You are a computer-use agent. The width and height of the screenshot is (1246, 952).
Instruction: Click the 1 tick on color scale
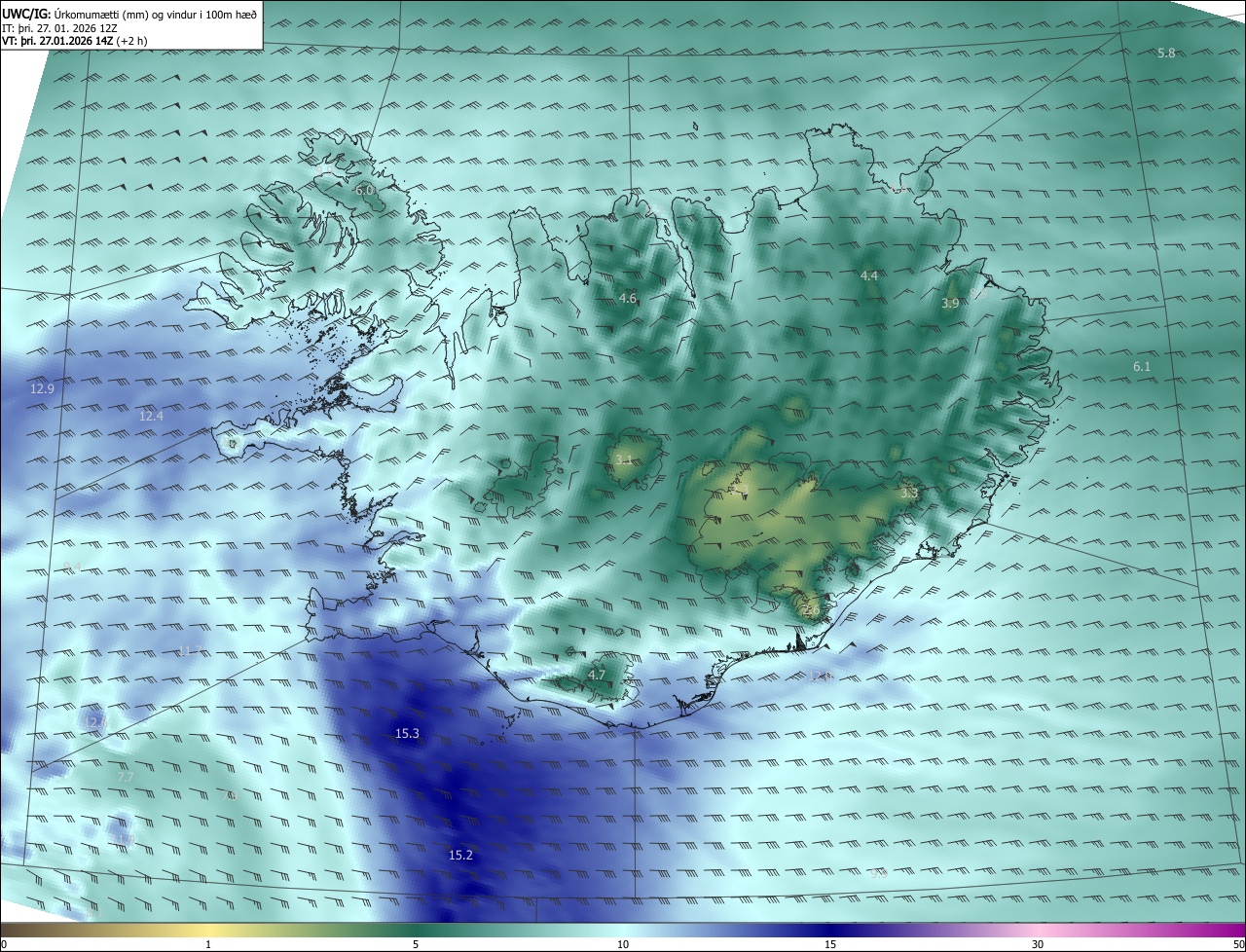point(208,944)
